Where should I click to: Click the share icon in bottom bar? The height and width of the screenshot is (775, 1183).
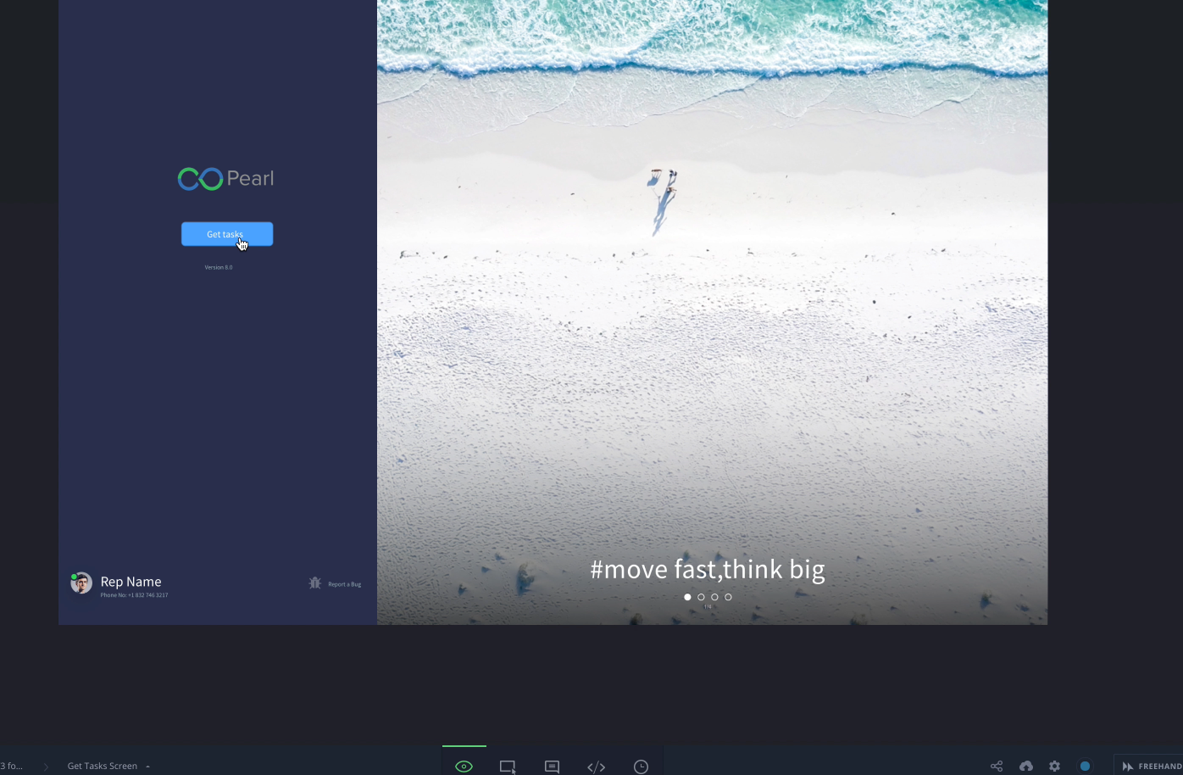996,766
